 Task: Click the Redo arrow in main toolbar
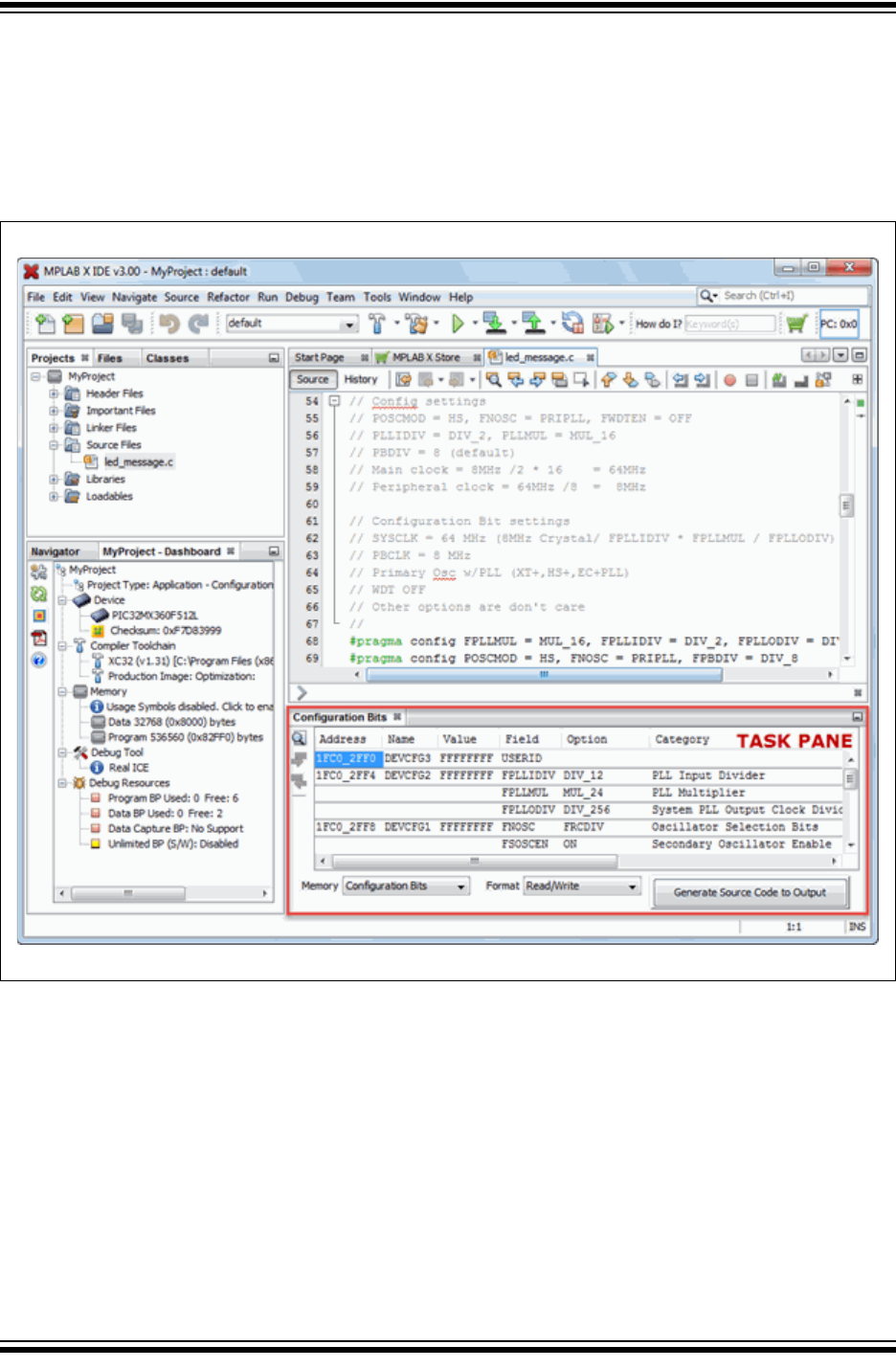(x=198, y=324)
